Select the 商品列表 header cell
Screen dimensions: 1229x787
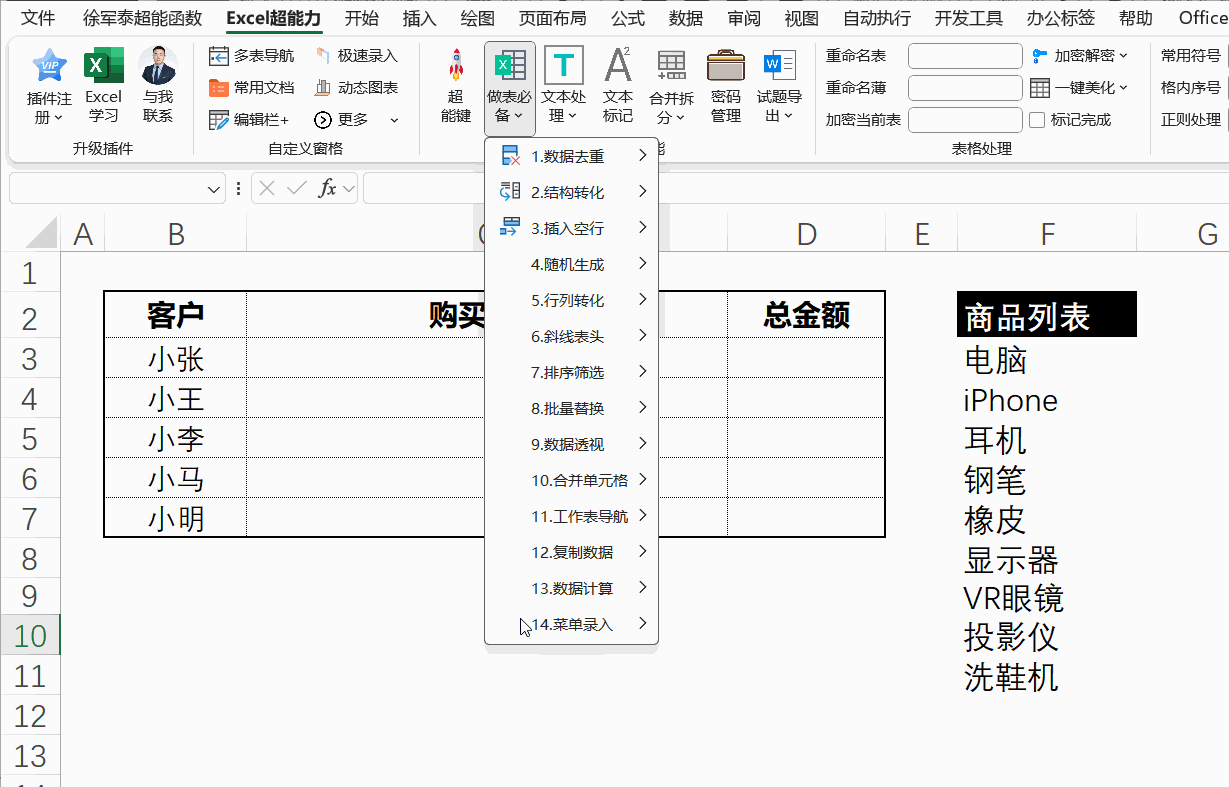[1047, 315]
